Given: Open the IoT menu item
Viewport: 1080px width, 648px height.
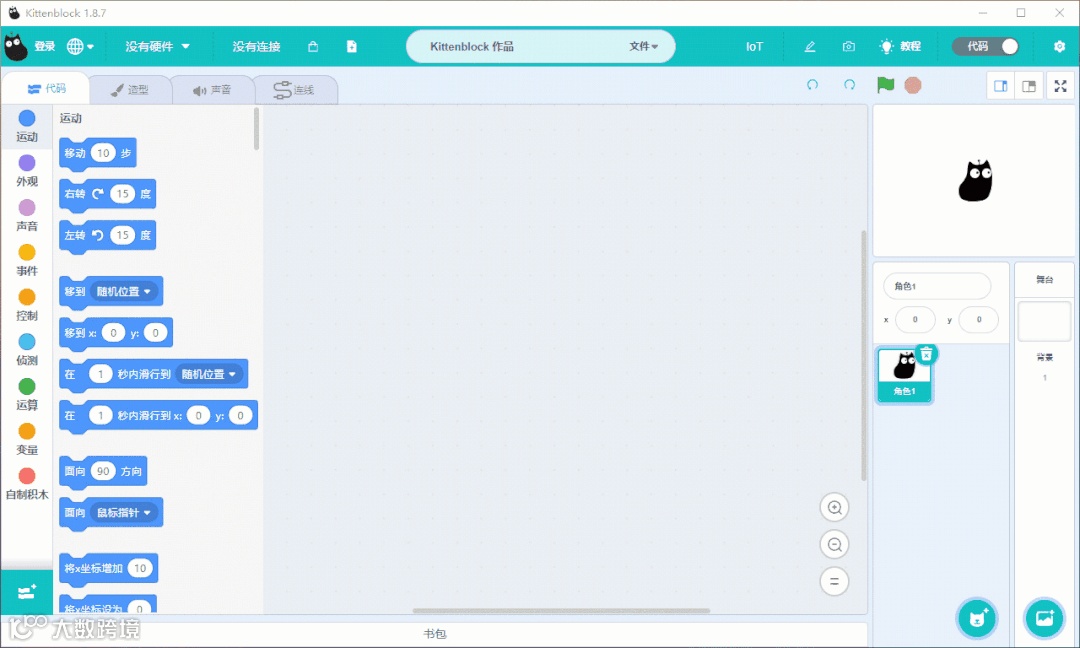Looking at the screenshot, I should 754,46.
